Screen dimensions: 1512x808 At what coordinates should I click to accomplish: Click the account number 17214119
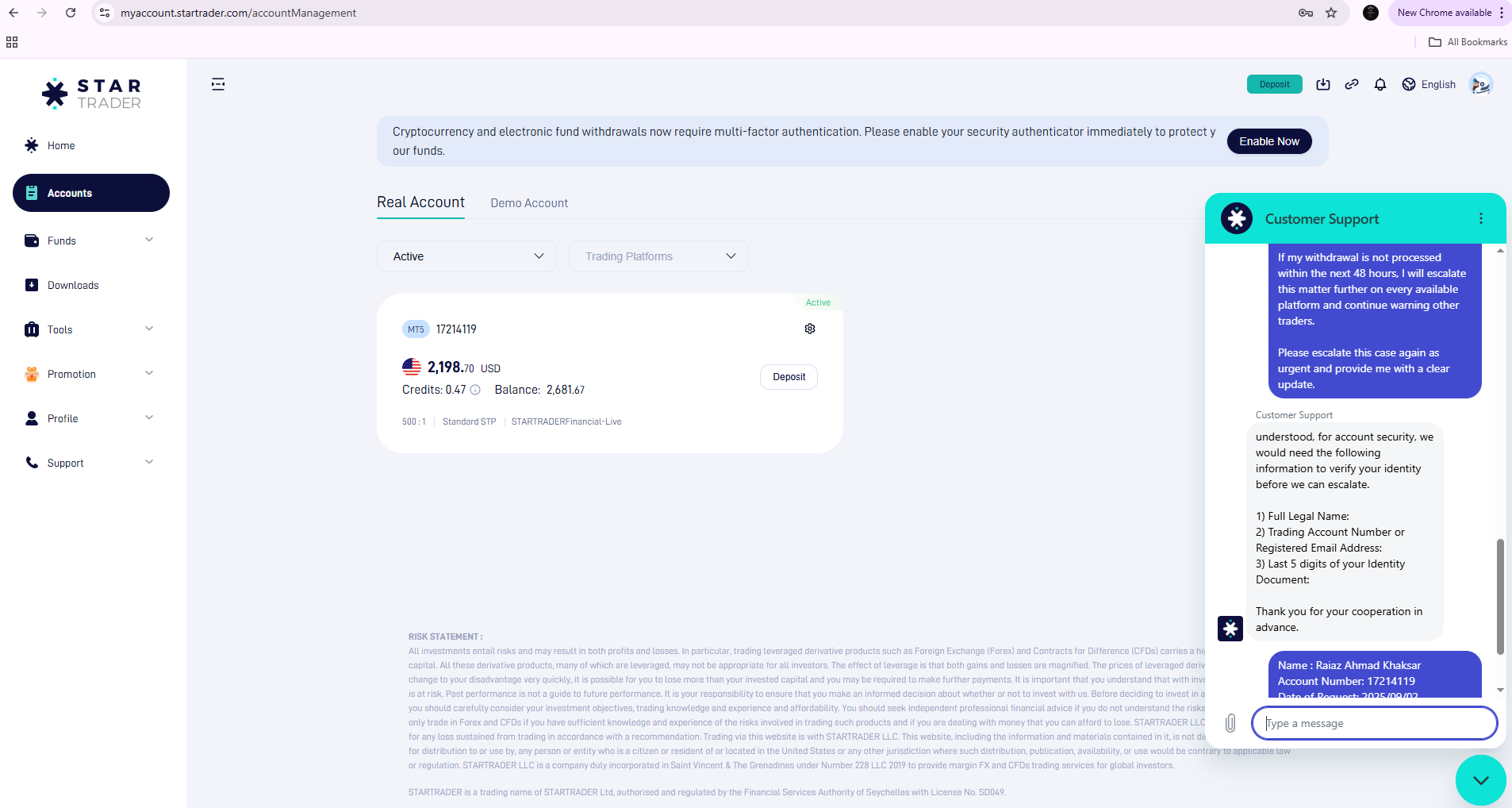coord(456,329)
